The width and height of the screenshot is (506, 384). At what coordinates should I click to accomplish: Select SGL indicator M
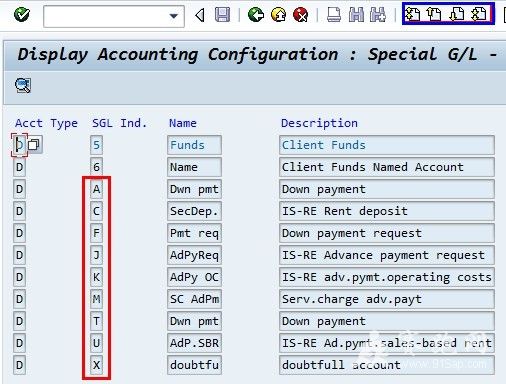point(96,299)
